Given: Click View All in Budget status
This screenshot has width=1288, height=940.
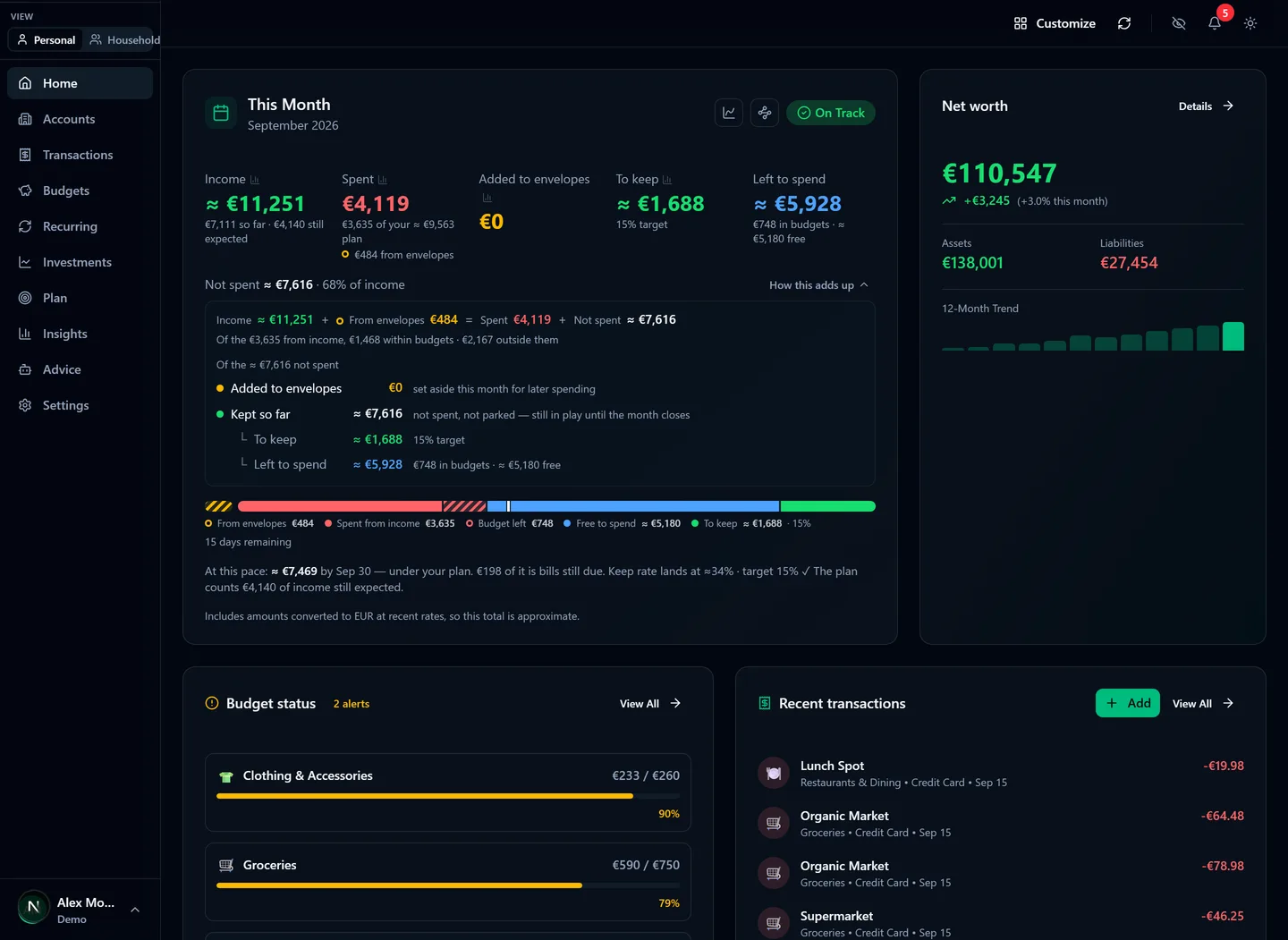Looking at the screenshot, I should (x=650, y=704).
